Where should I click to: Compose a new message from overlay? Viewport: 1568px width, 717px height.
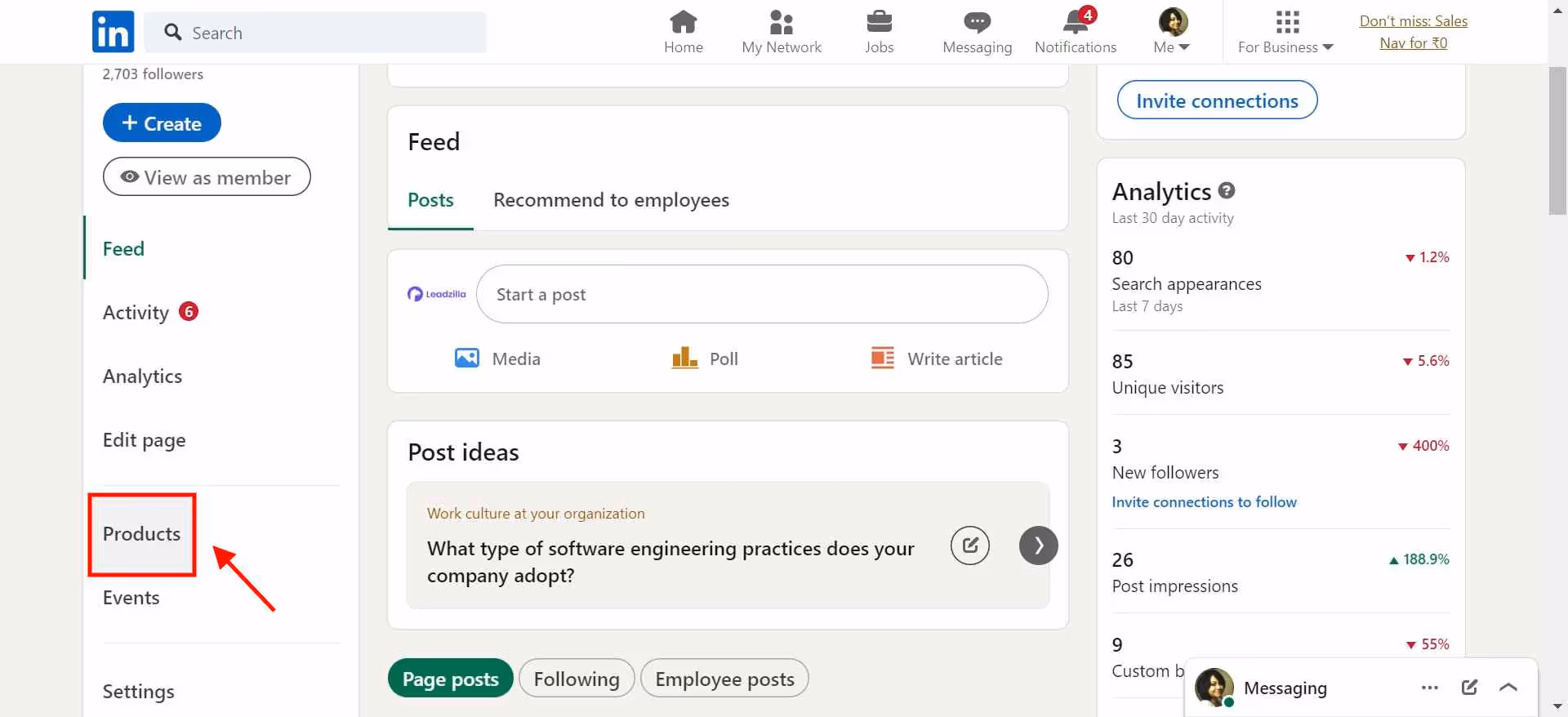(x=1469, y=688)
